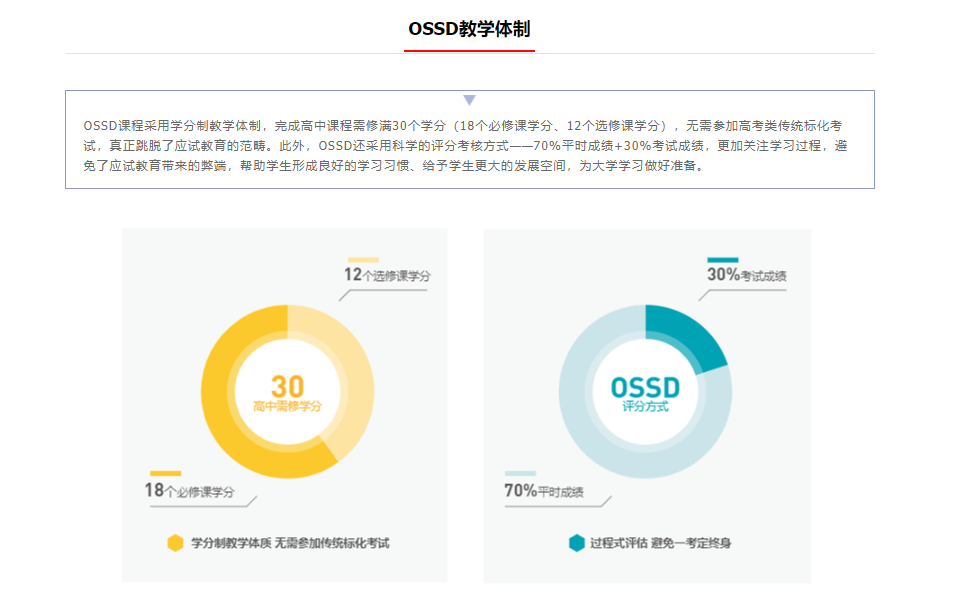The image size is (970, 605).
Task: Click the OSSD教学体制 section heading
Action: [x=469, y=29]
